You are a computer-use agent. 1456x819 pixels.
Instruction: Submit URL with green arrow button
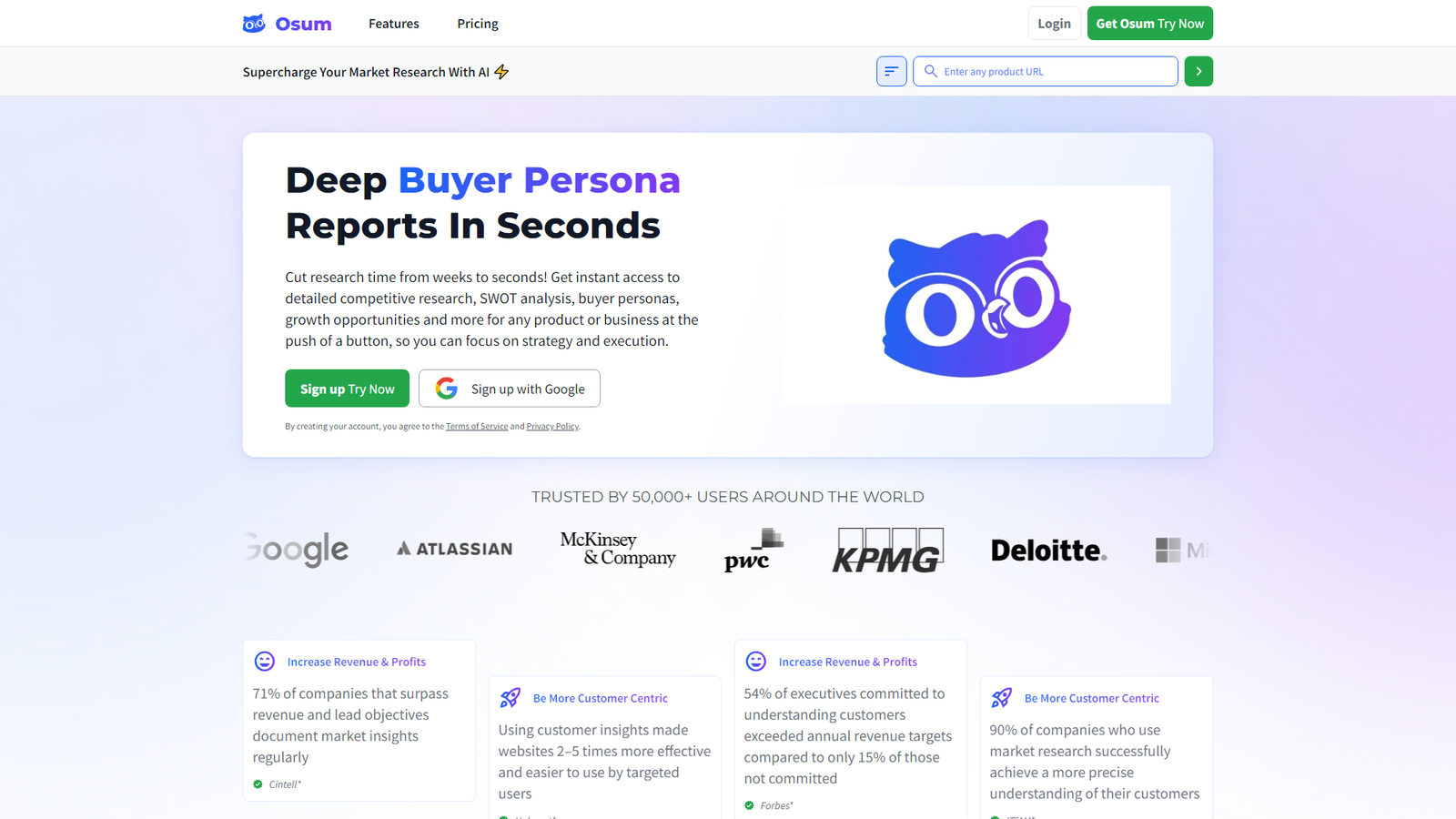[1198, 71]
